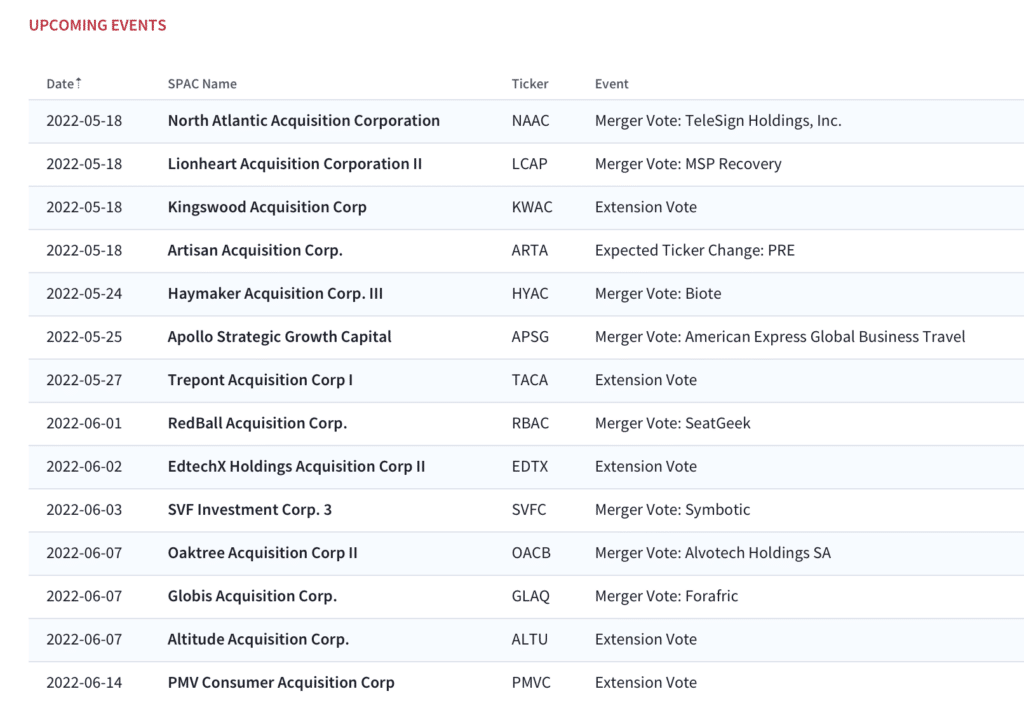Open Trepont Acquisition Corp I
Image resolution: width=1024 pixels, height=703 pixels.
click(260, 380)
